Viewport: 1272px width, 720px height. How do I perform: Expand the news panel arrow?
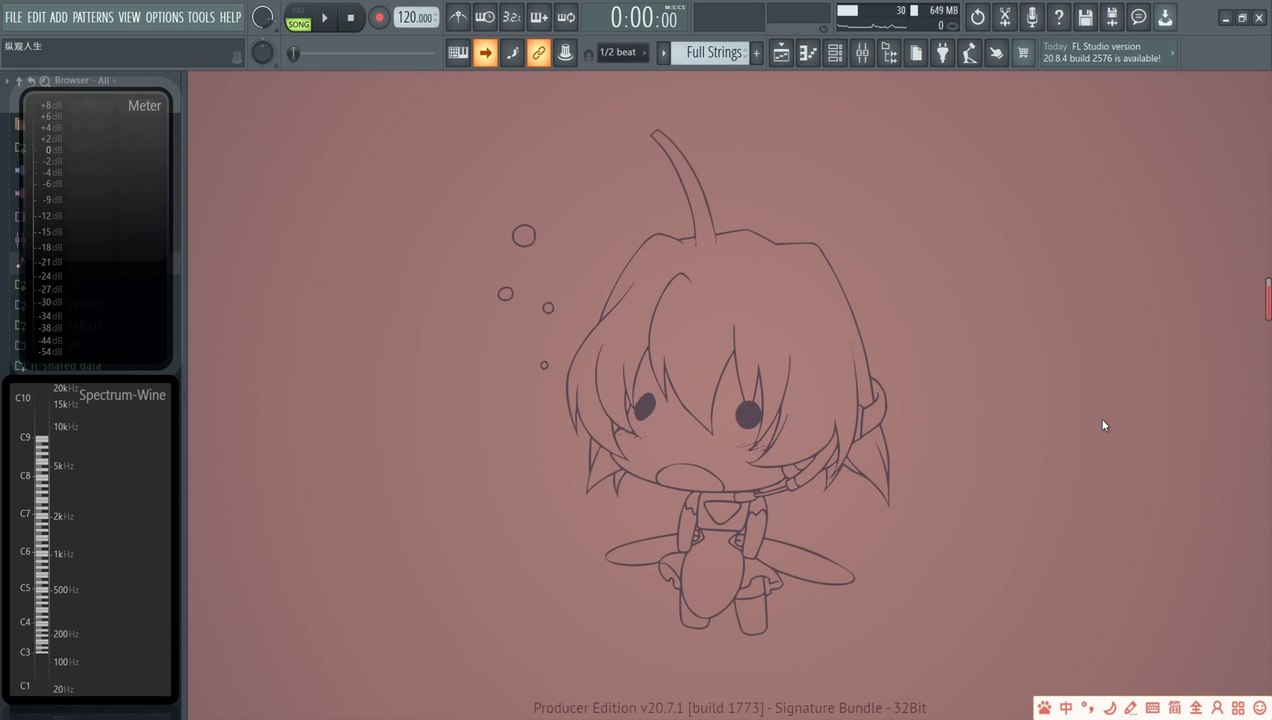(x=1172, y=53)
